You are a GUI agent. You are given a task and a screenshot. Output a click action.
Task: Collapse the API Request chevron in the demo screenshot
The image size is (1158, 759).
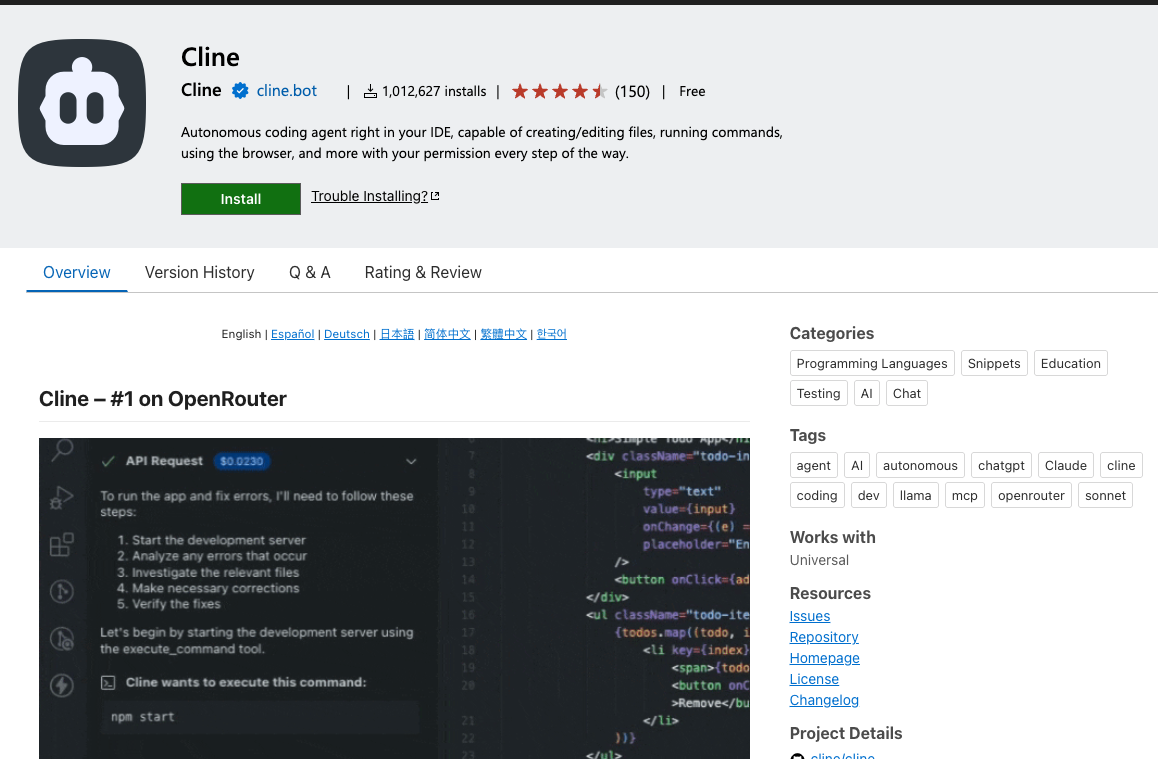click(x=411, y=461)
